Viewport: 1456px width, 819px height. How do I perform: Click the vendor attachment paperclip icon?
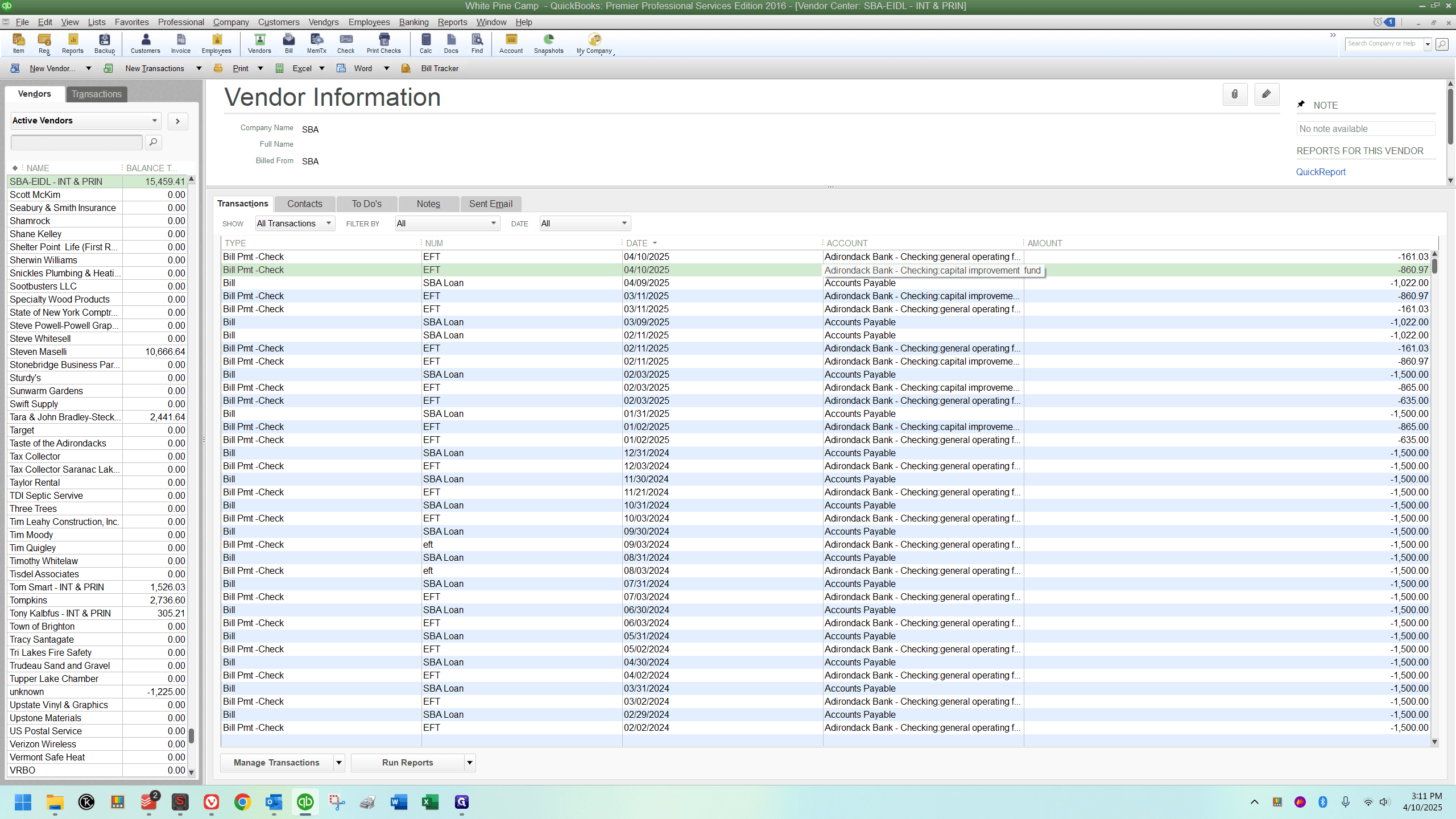coord(1235,94)
